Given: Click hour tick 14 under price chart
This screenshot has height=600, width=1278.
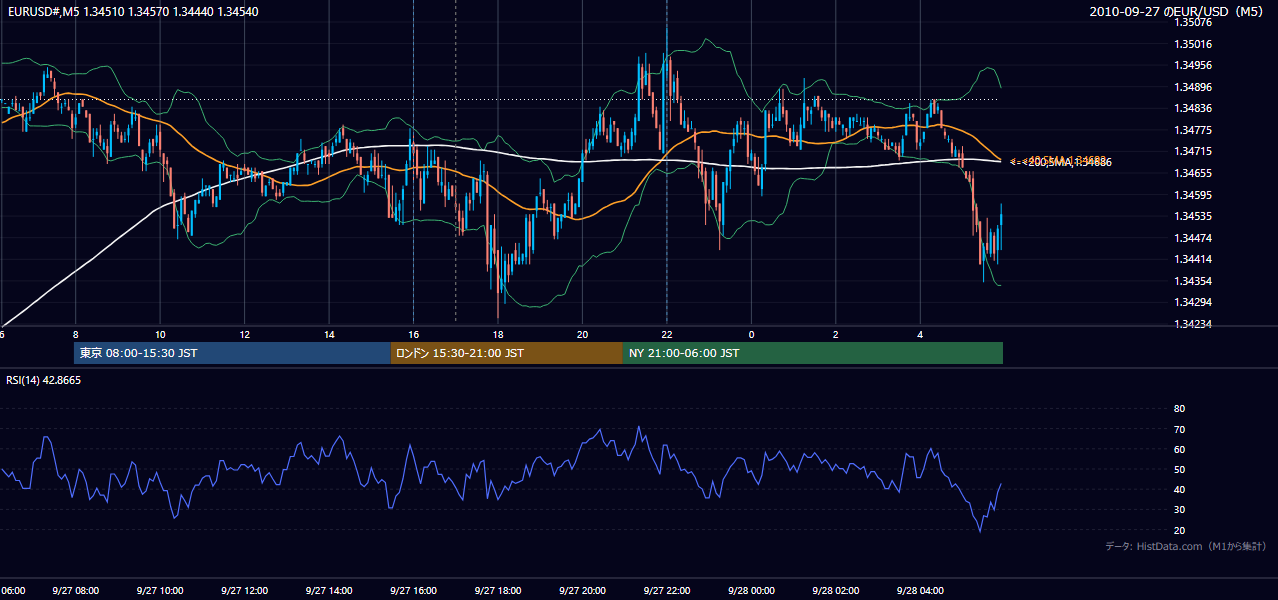Looking at the screenshot, I should coord(329,335).
